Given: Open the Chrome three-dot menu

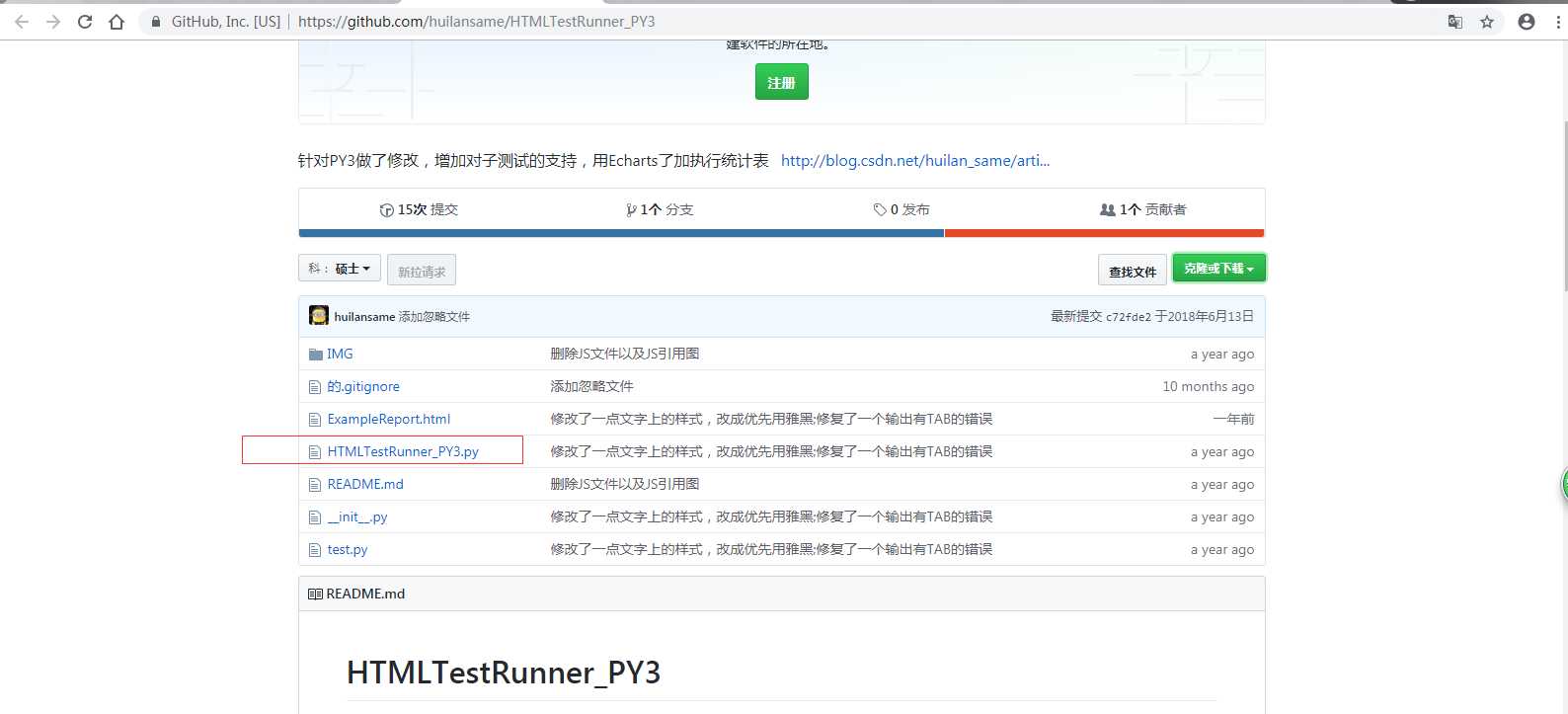Looking at the screenshot, I should pyautogui.click(x=1558, y=22).
